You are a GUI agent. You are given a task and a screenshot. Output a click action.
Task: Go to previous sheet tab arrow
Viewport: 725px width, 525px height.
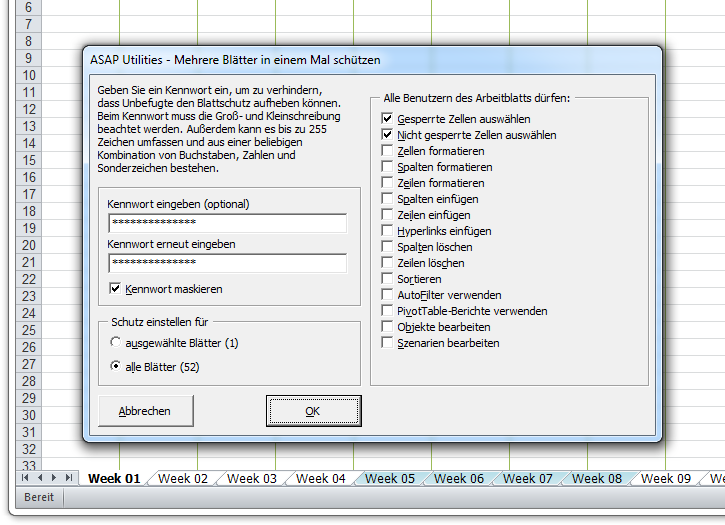(x=40, y=477)
